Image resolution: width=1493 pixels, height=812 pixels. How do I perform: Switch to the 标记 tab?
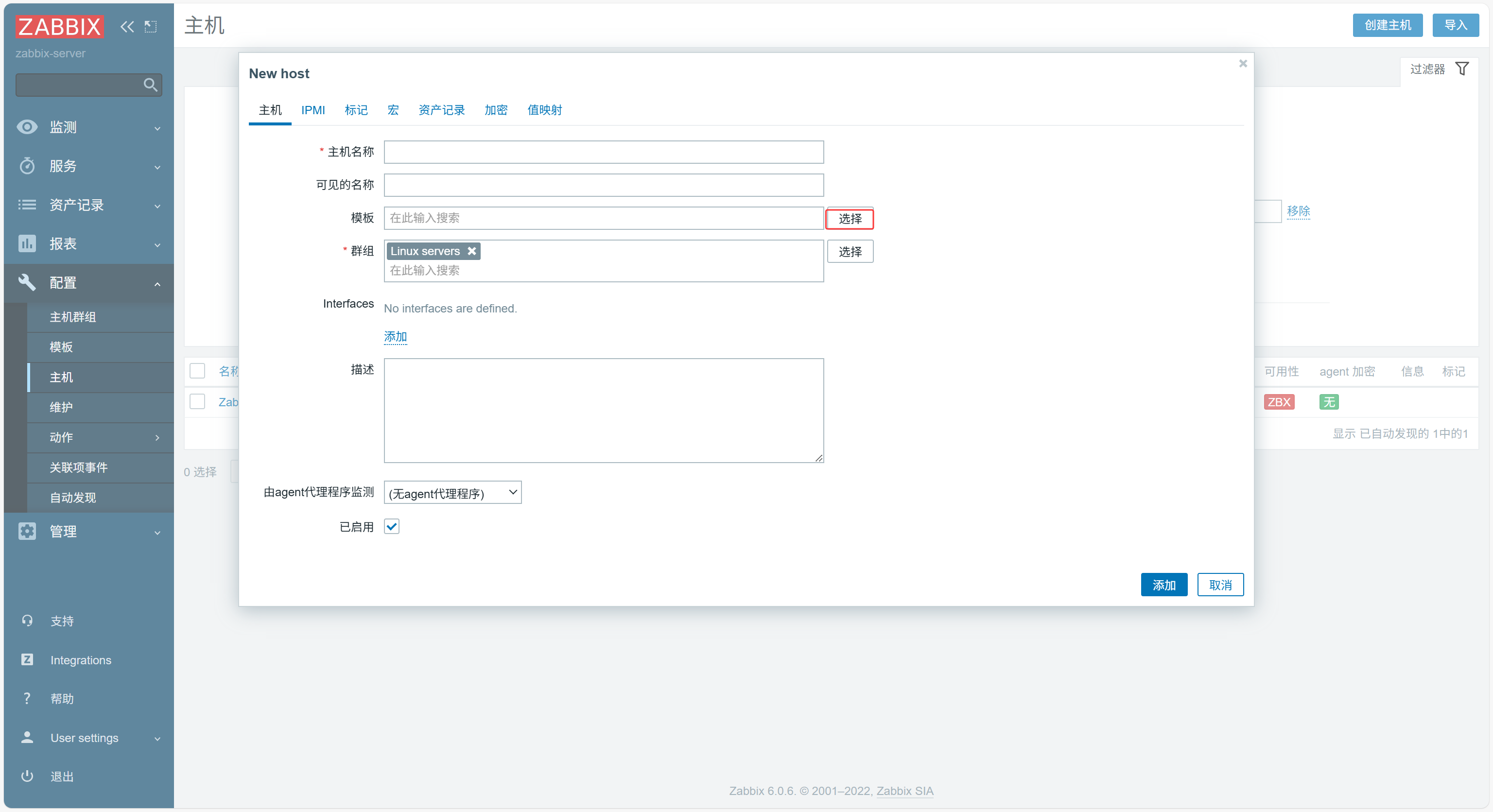(x=356, y=110)
